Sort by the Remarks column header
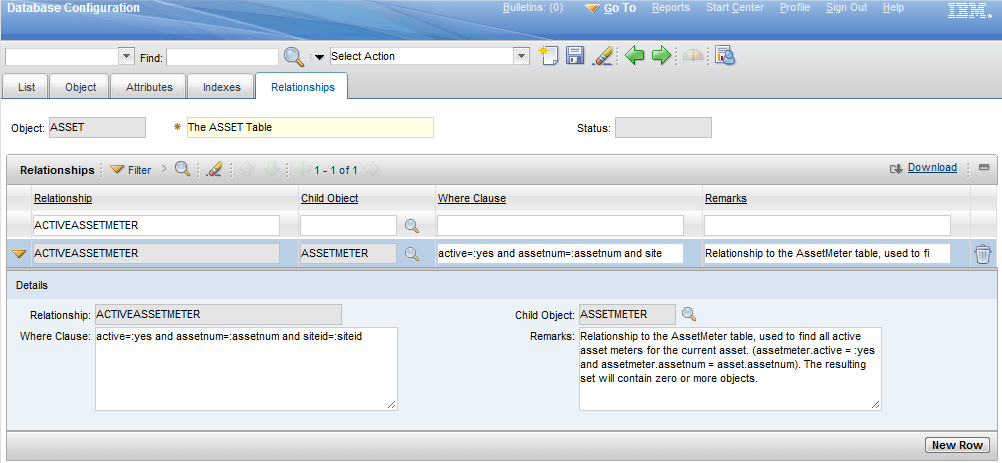The width and height of the screenshot is (1002, 463). click(726, 199)
